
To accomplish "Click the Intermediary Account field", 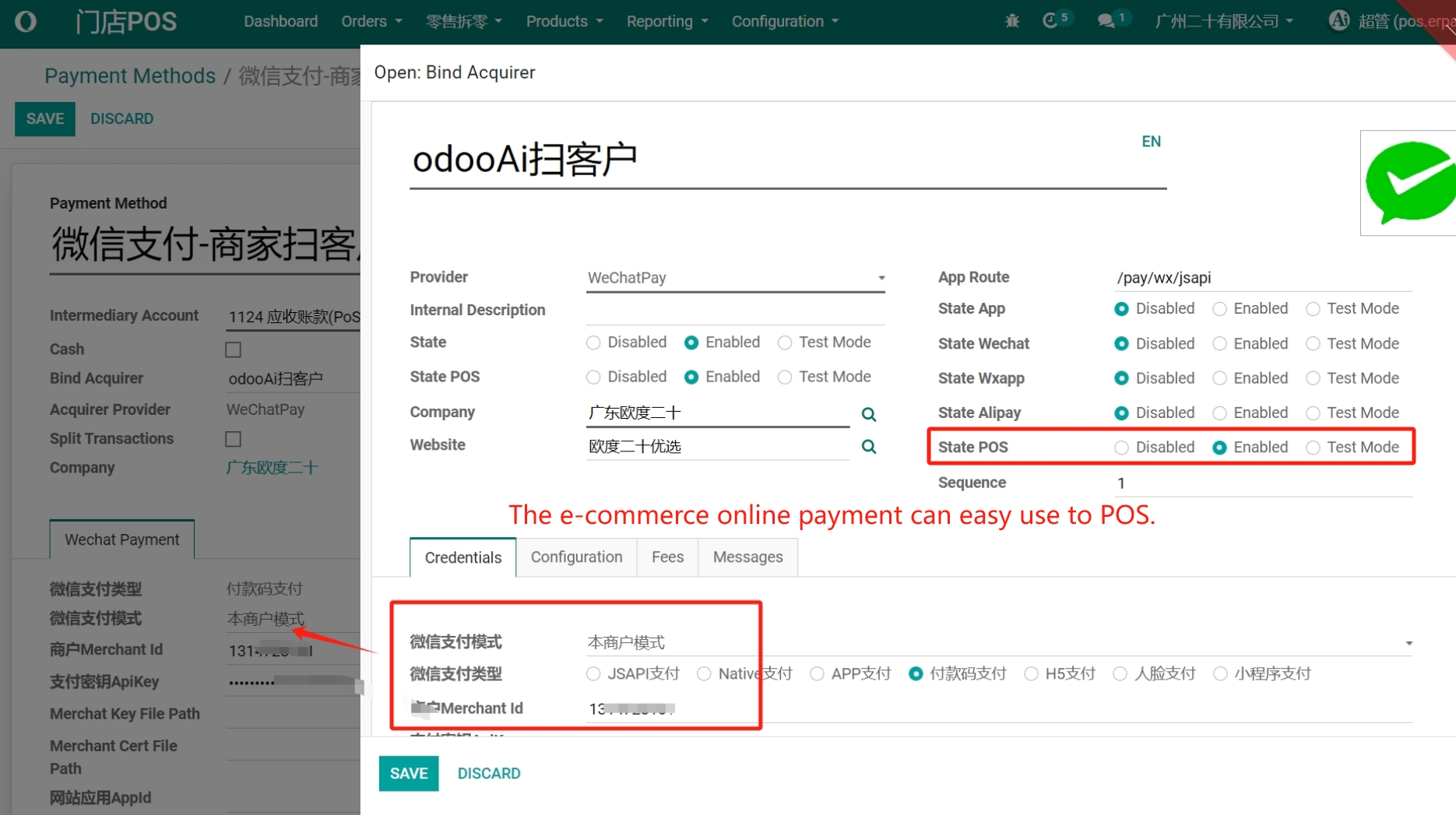I will [293, 316].
